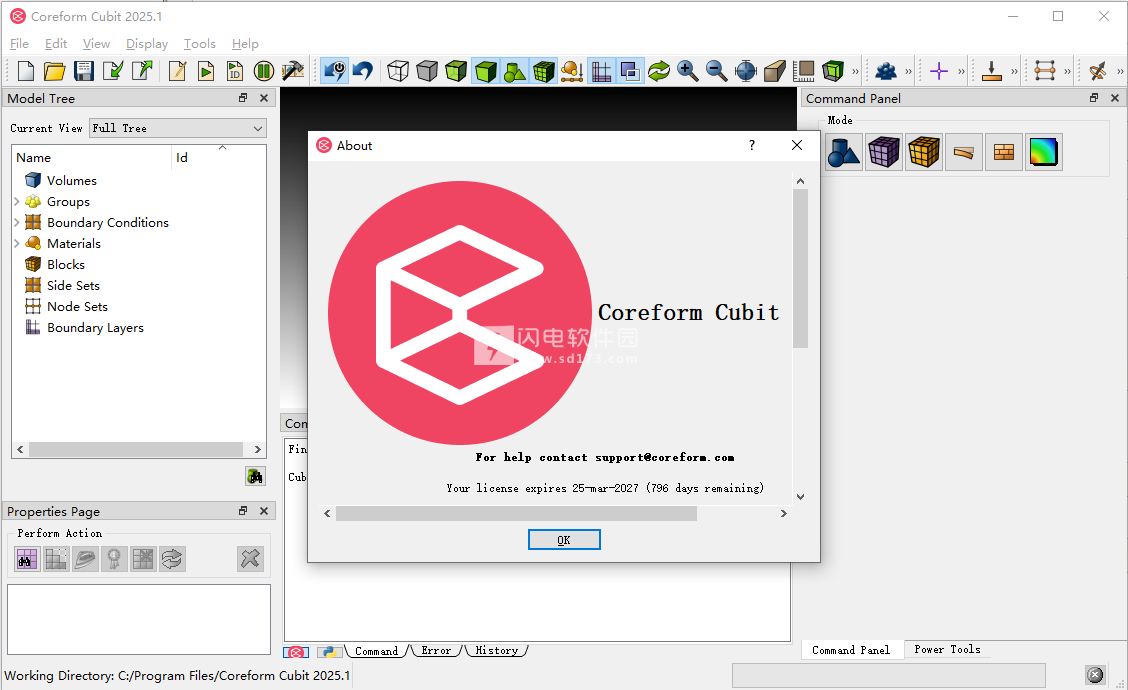The height and width of the screenshot is (690, 1128).
Task: Click the green clipping plane cube icon
Action: (833, 71)
